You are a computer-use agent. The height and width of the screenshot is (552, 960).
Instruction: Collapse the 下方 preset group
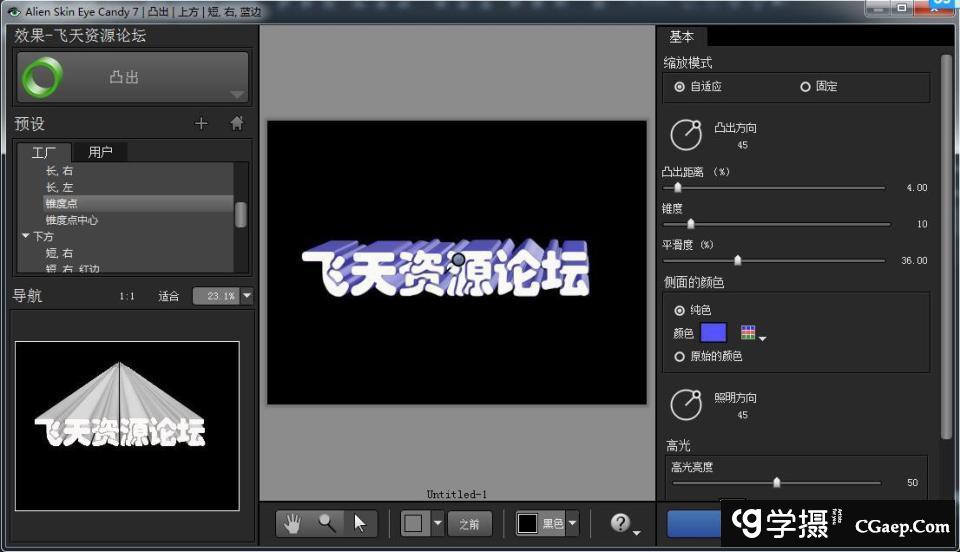(25, 237)
